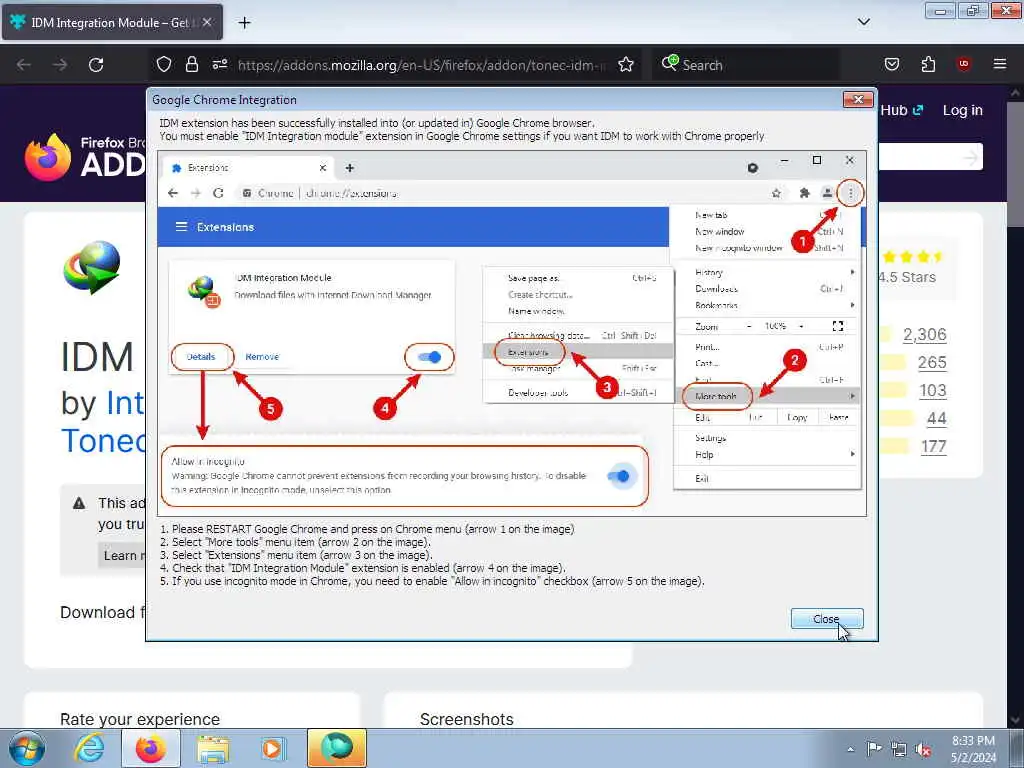The width and height of the screenshot is (1024, 768).
Task: Open the 177 reviews count link
Action: coord(933,447)
